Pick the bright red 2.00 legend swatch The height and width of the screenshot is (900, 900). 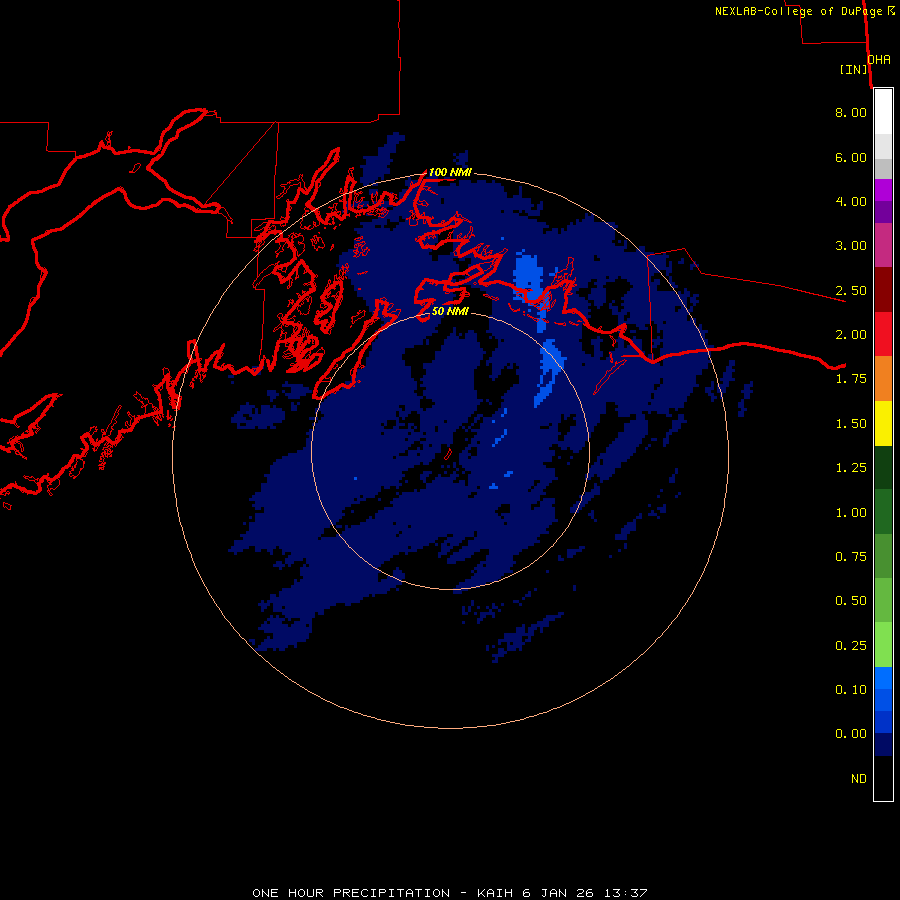(883, 334)
